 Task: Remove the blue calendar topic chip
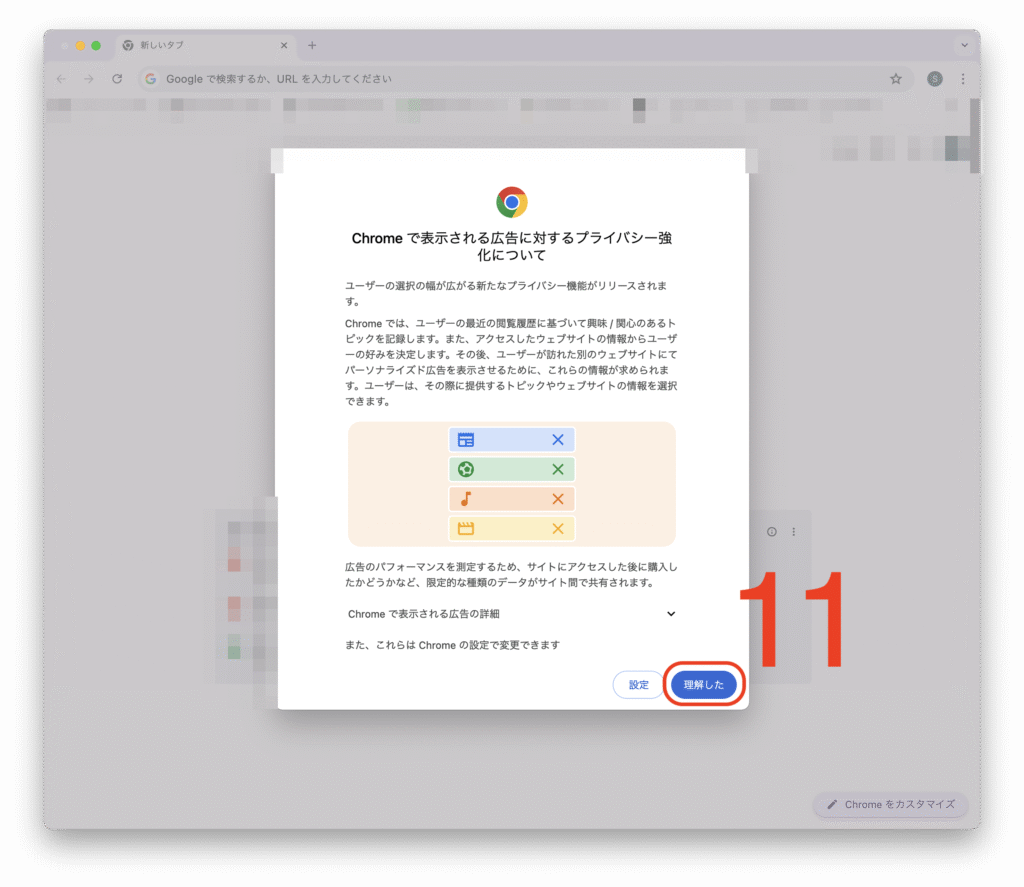click(x=558, y=440)
